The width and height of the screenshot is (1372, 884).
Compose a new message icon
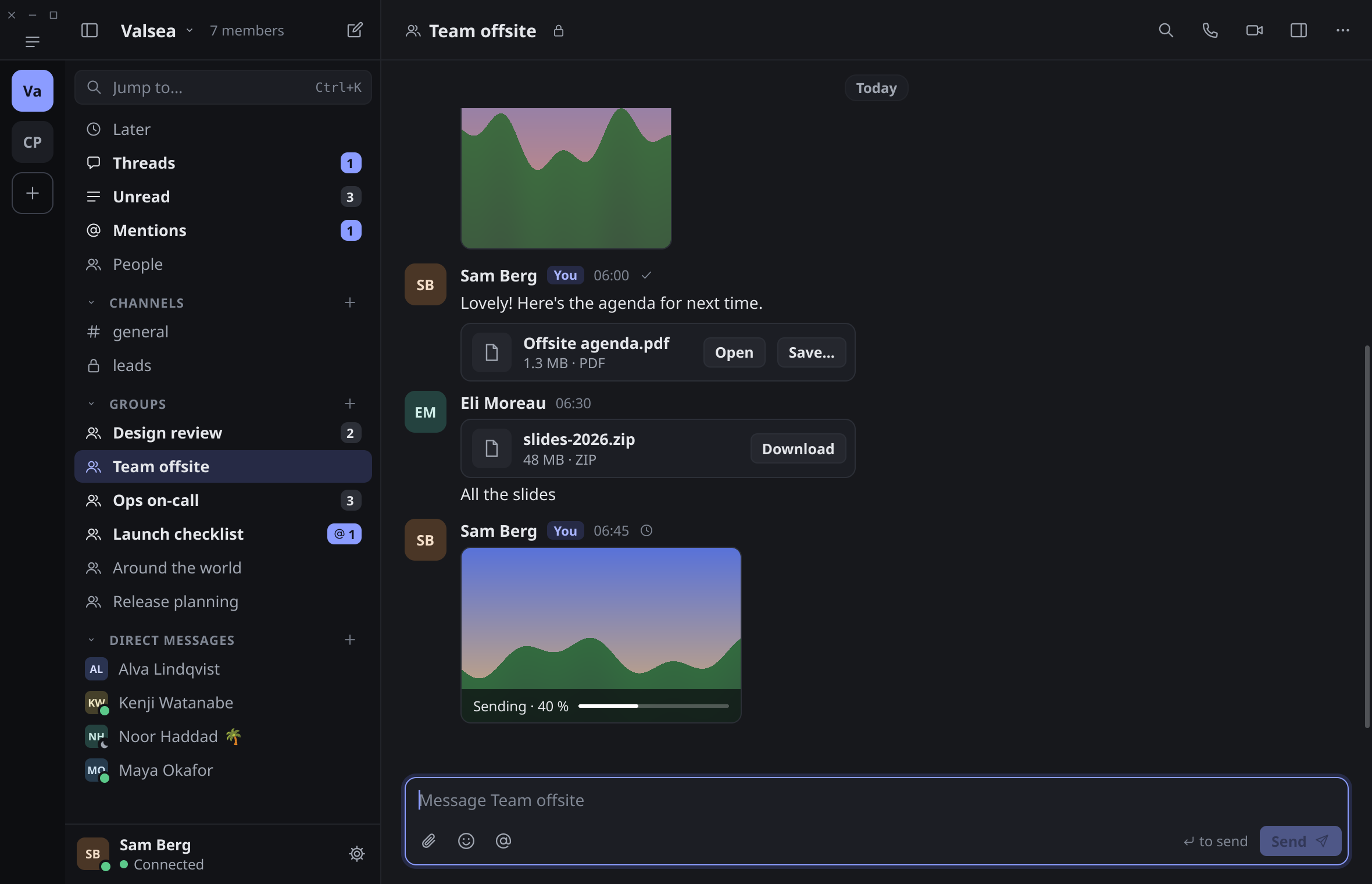(355, 30)
